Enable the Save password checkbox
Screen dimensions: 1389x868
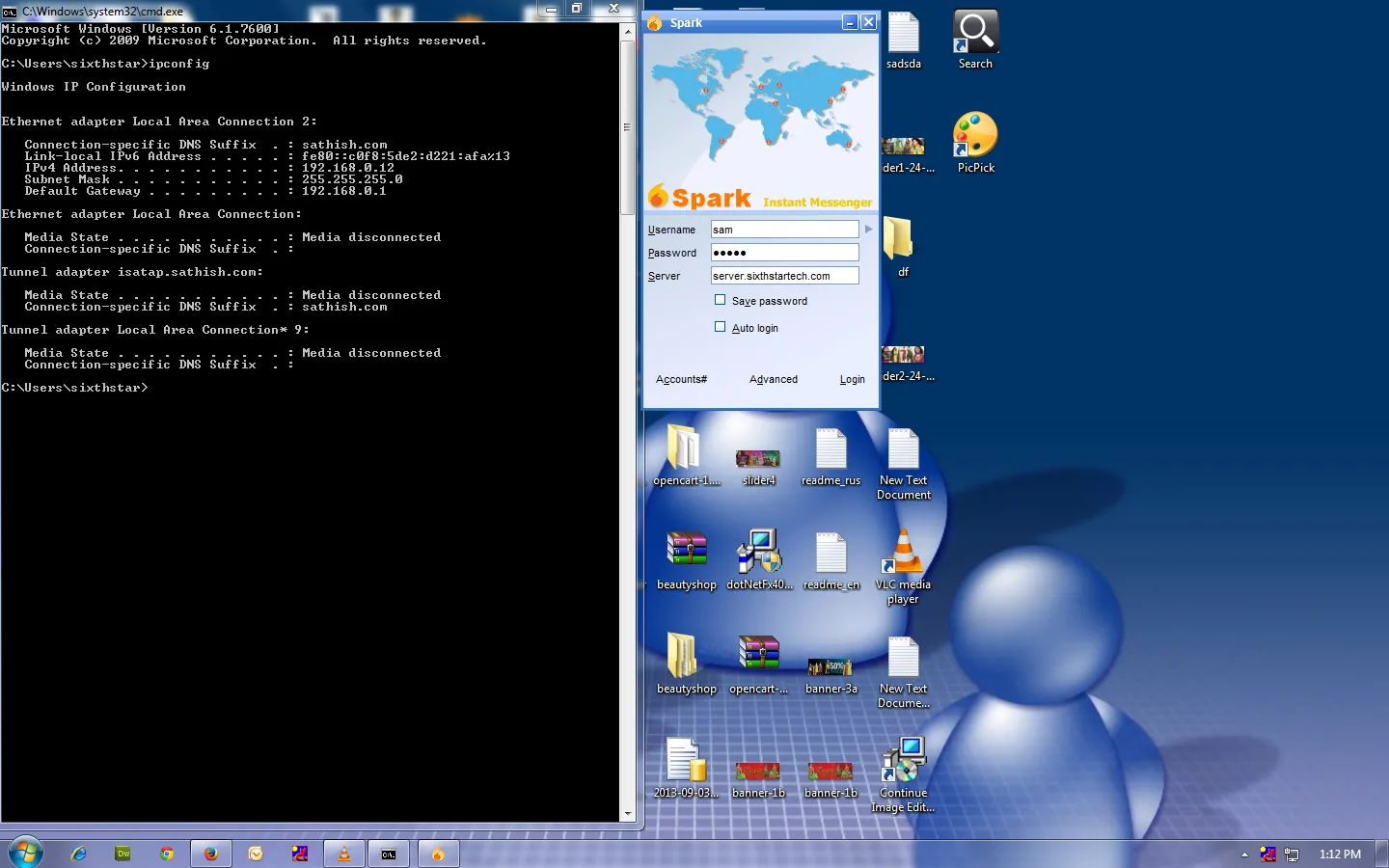coord(720,300)
